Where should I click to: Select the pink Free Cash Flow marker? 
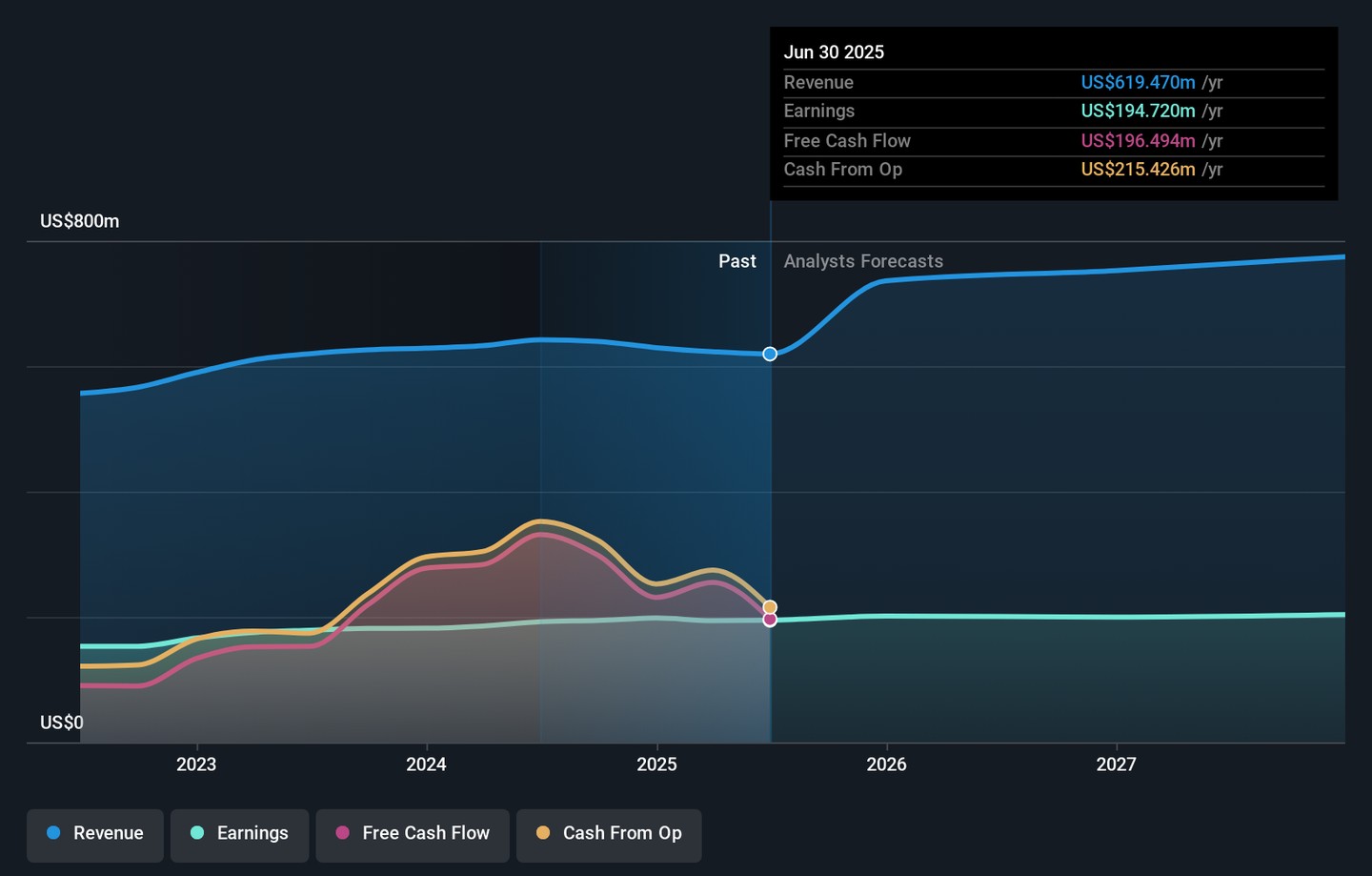click(770, 621)
